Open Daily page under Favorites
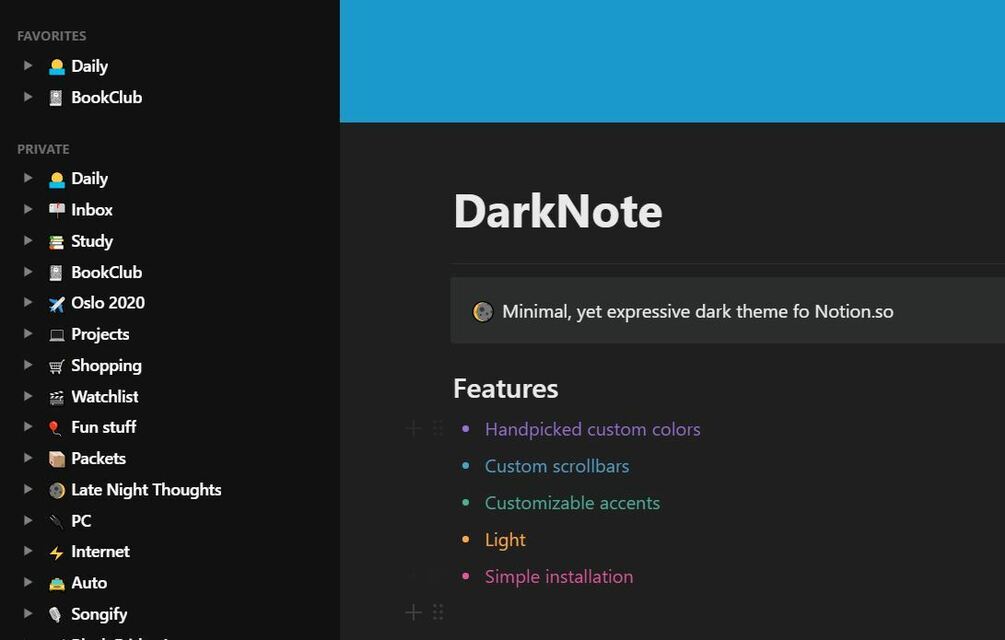The height and width of the screenshot is (640, 1005). tap(89, 66)
